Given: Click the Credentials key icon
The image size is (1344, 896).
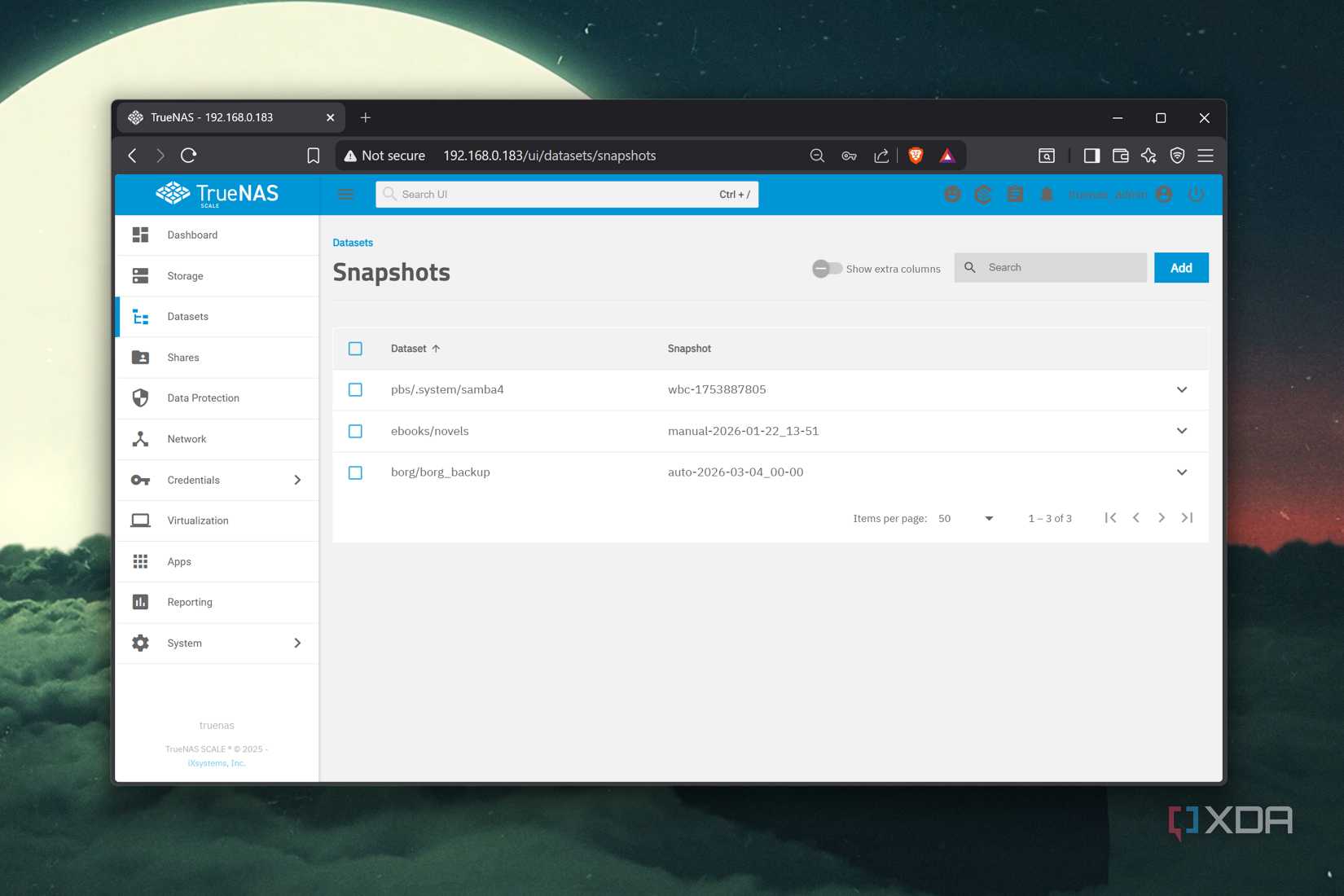Looking at the screenshot, I should pyautogui.click(x=140, y=480).
